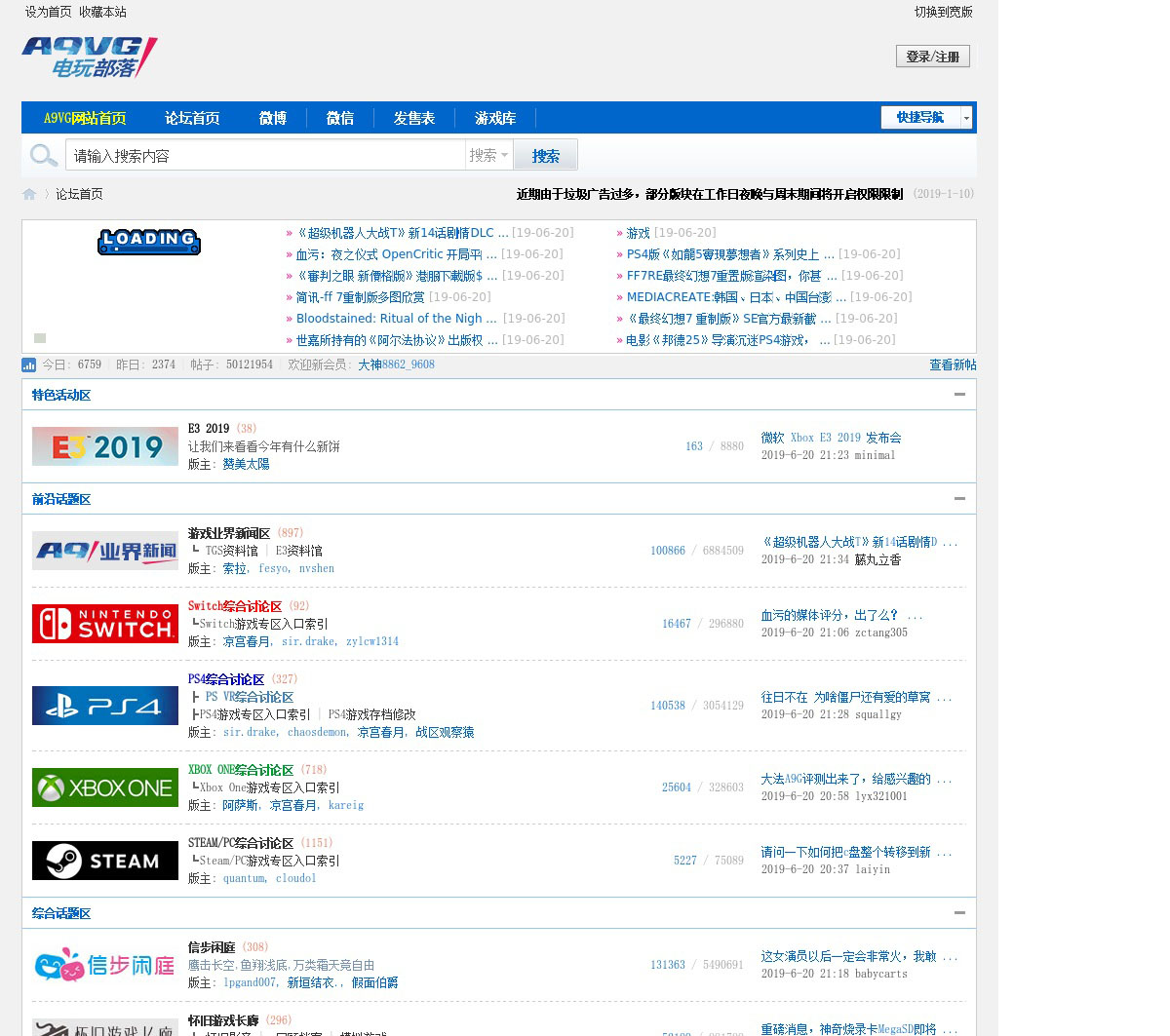Open moderator 阿萨斯 profile
Viewport: 1170px width, 1036px height.
tap(240, 805)
